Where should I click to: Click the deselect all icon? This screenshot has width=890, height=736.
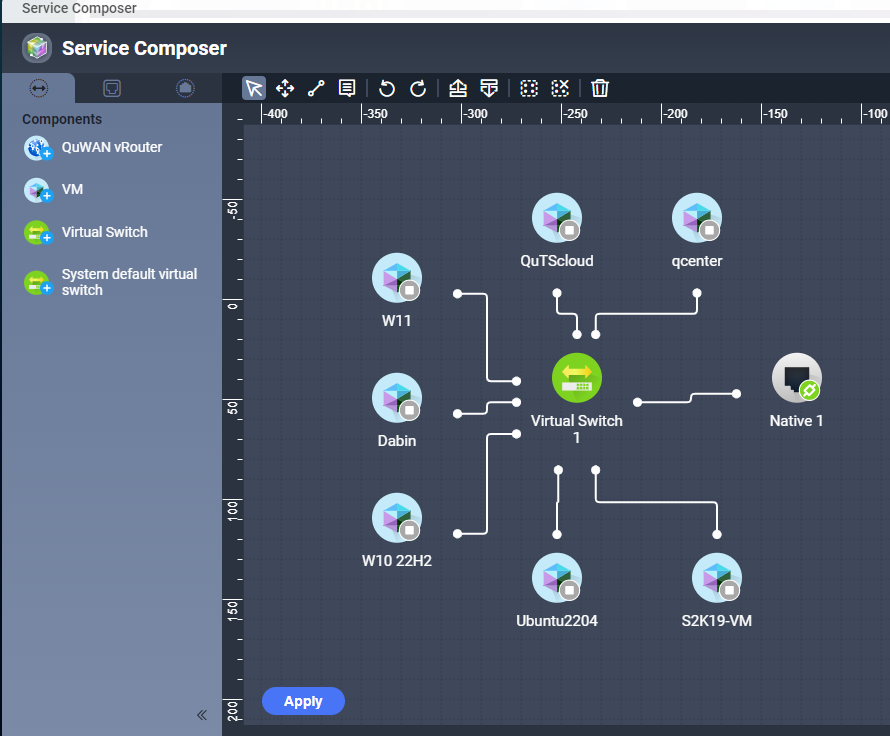pyautogui.click(x=560, y=89)
